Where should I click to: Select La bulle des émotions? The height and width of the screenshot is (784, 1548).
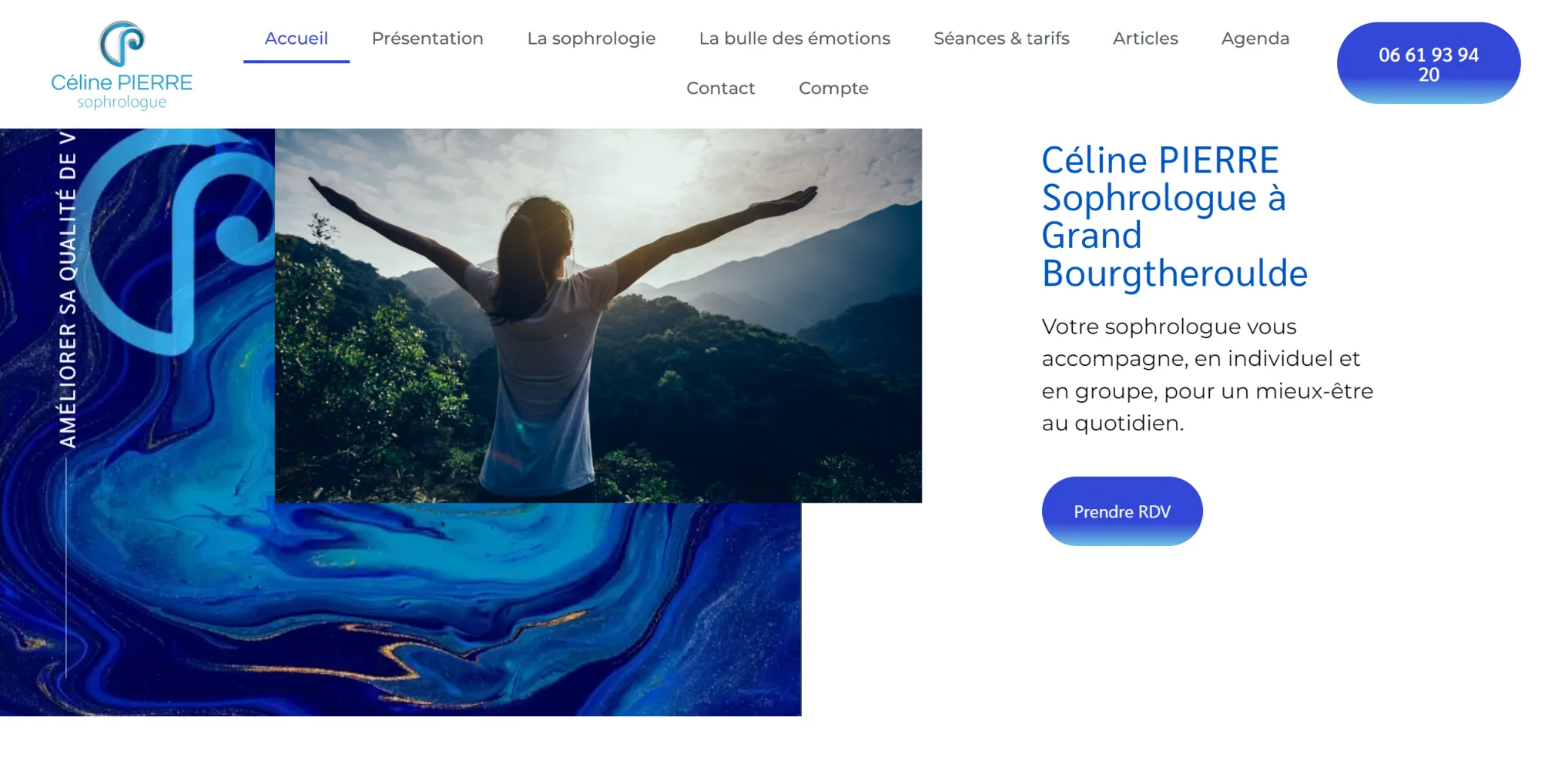click(795, 39)
